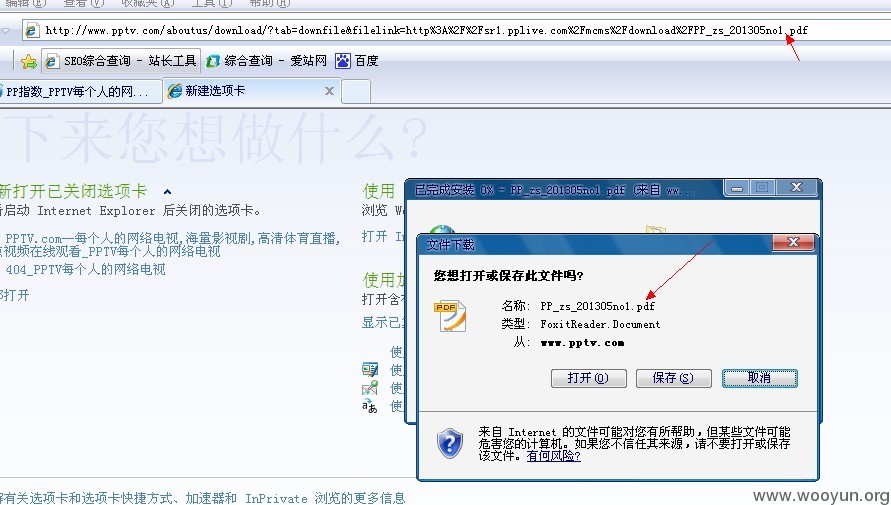Click the IE page icon in address bar

(32, 30)
